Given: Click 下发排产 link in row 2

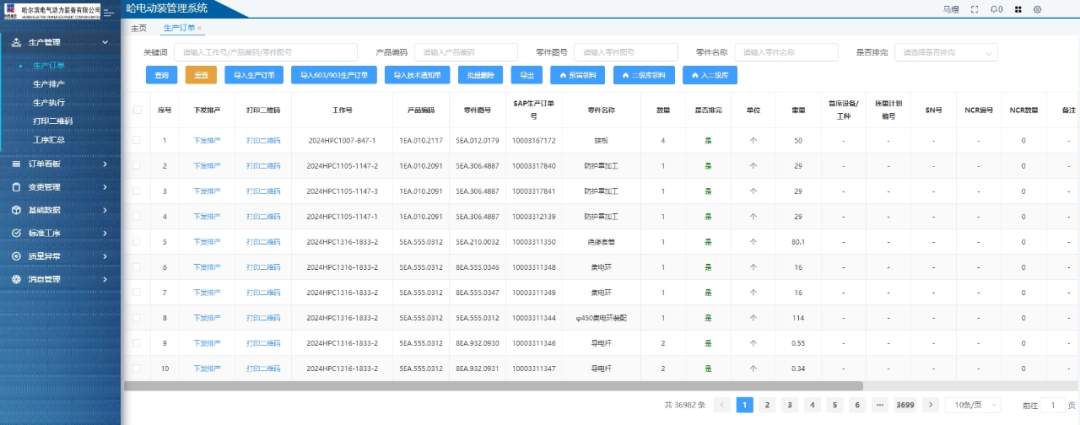Looking at the screenshot, I should pos(206,165).
